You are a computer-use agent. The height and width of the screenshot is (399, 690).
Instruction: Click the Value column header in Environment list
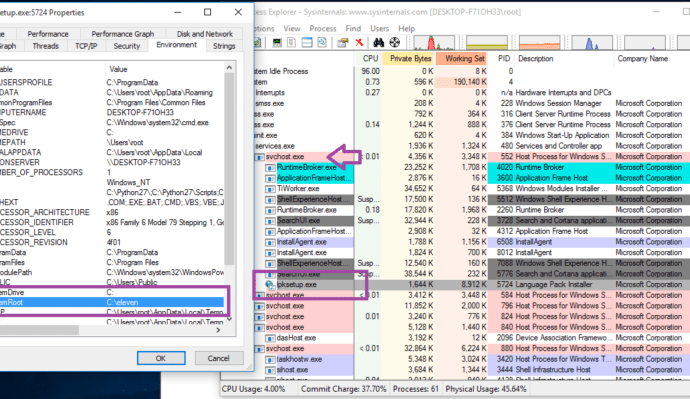[165, 69]
